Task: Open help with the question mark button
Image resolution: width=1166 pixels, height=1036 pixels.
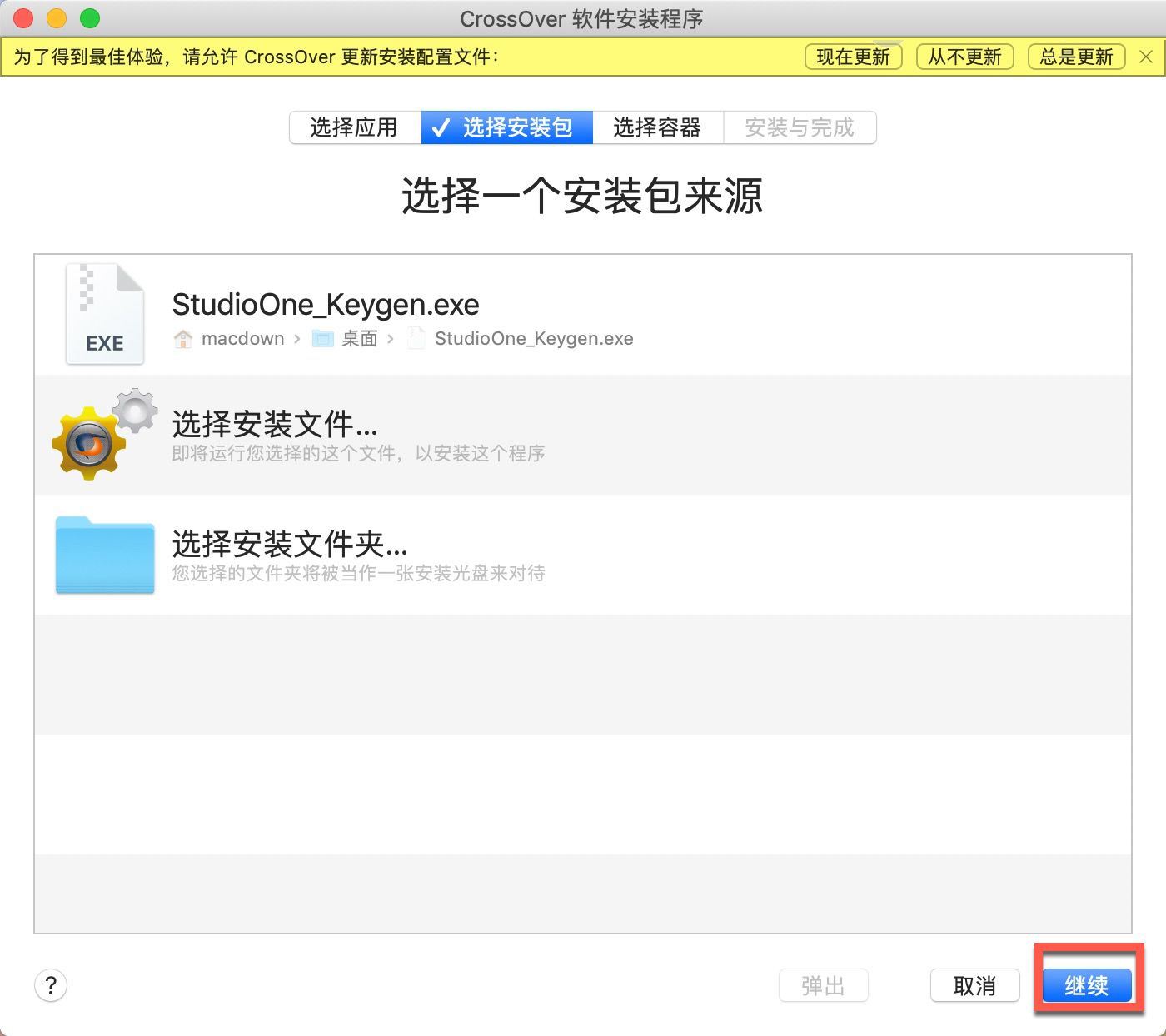Action: (x=51, y=985)
